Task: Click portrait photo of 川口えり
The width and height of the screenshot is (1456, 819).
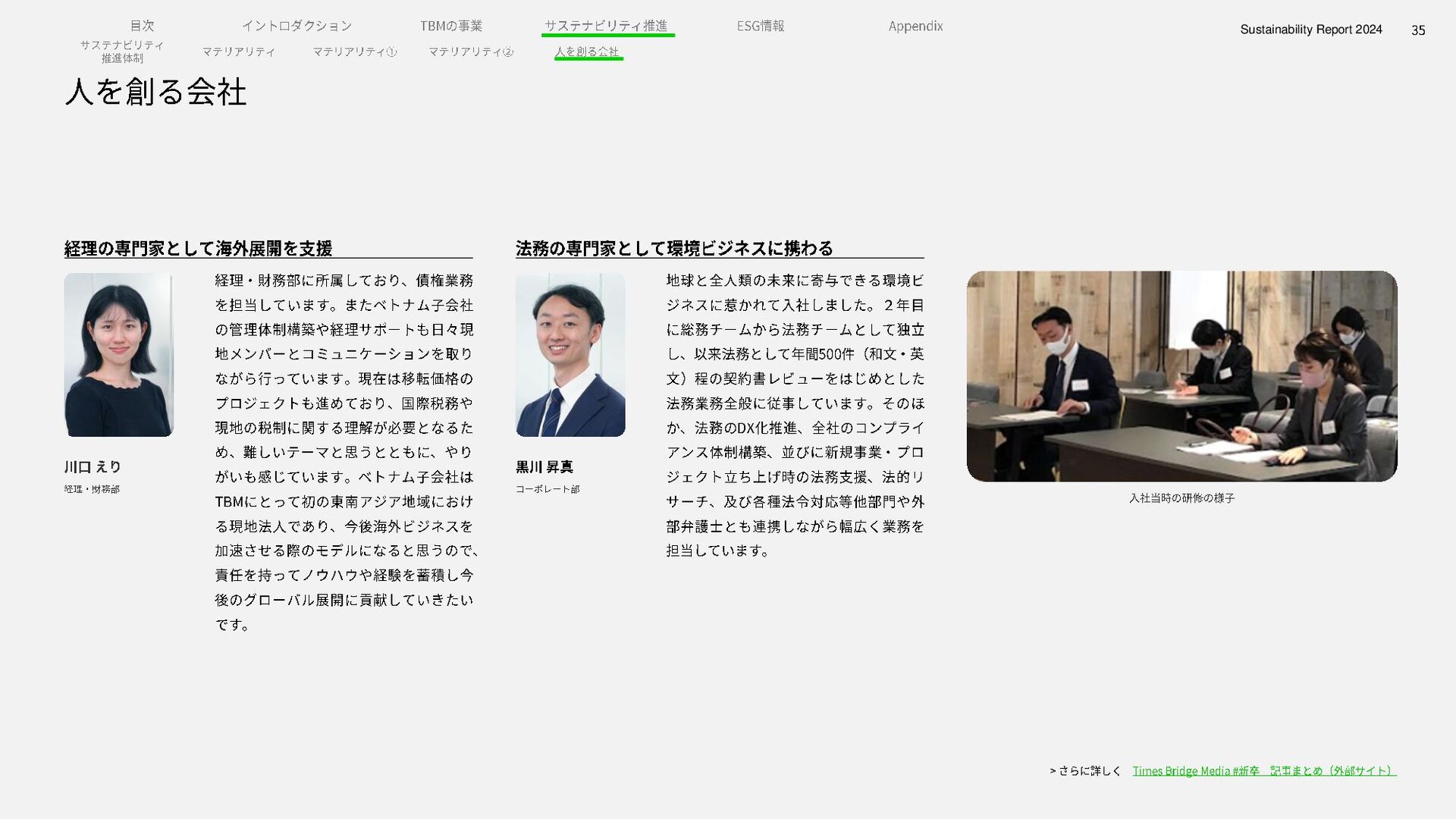Action: 118,354
